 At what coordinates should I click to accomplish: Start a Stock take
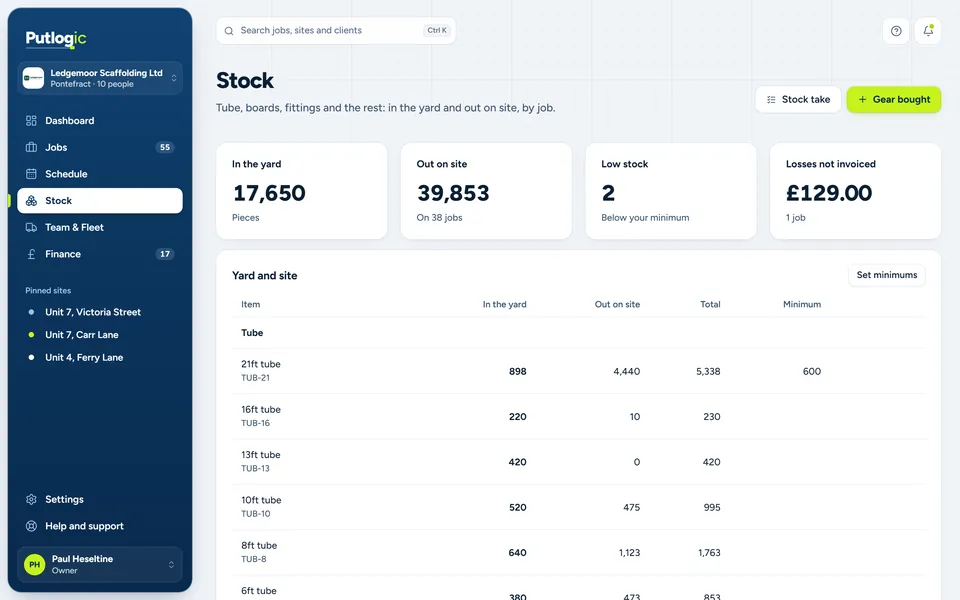click(x=798, y=99)
